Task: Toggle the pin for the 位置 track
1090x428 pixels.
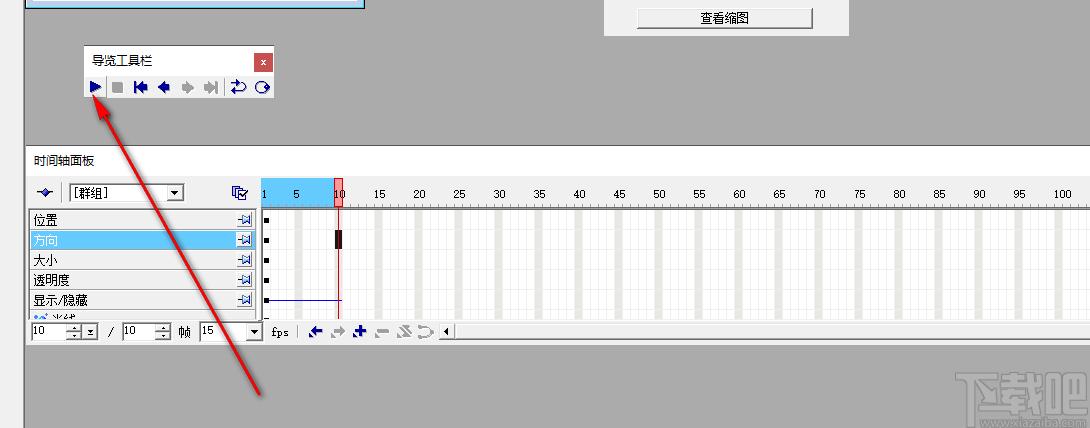Action: click(x=245, y=220)
